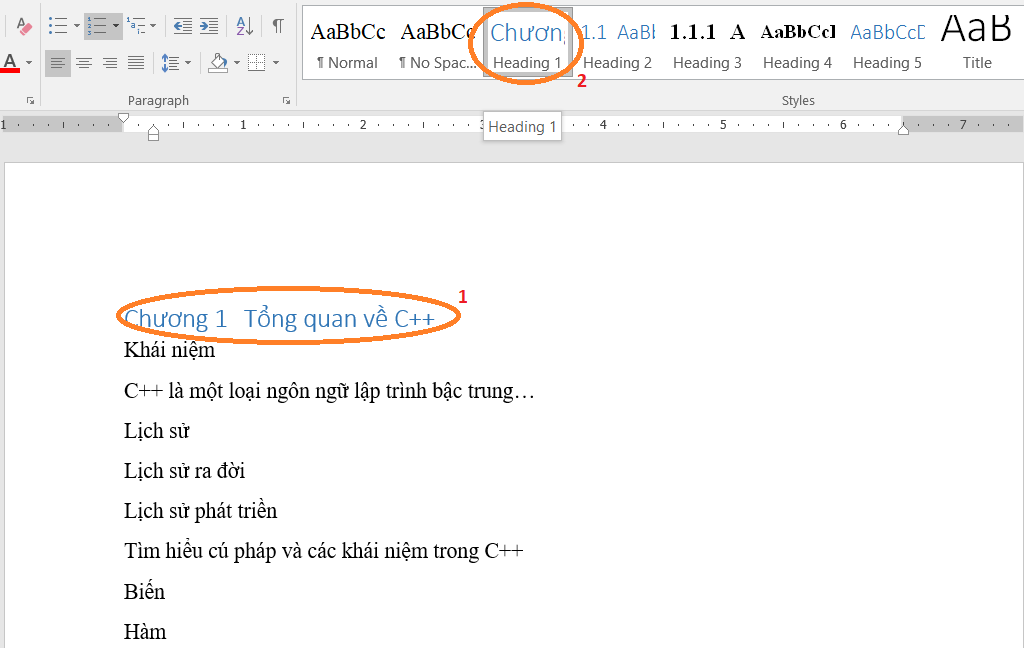Click the Sort icon

pos(243,26)
